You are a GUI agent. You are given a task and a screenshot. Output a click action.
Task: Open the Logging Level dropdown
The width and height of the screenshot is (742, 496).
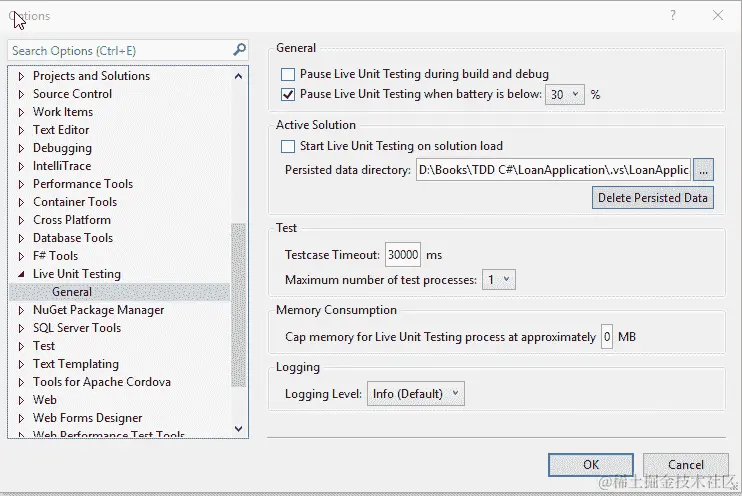416,394
